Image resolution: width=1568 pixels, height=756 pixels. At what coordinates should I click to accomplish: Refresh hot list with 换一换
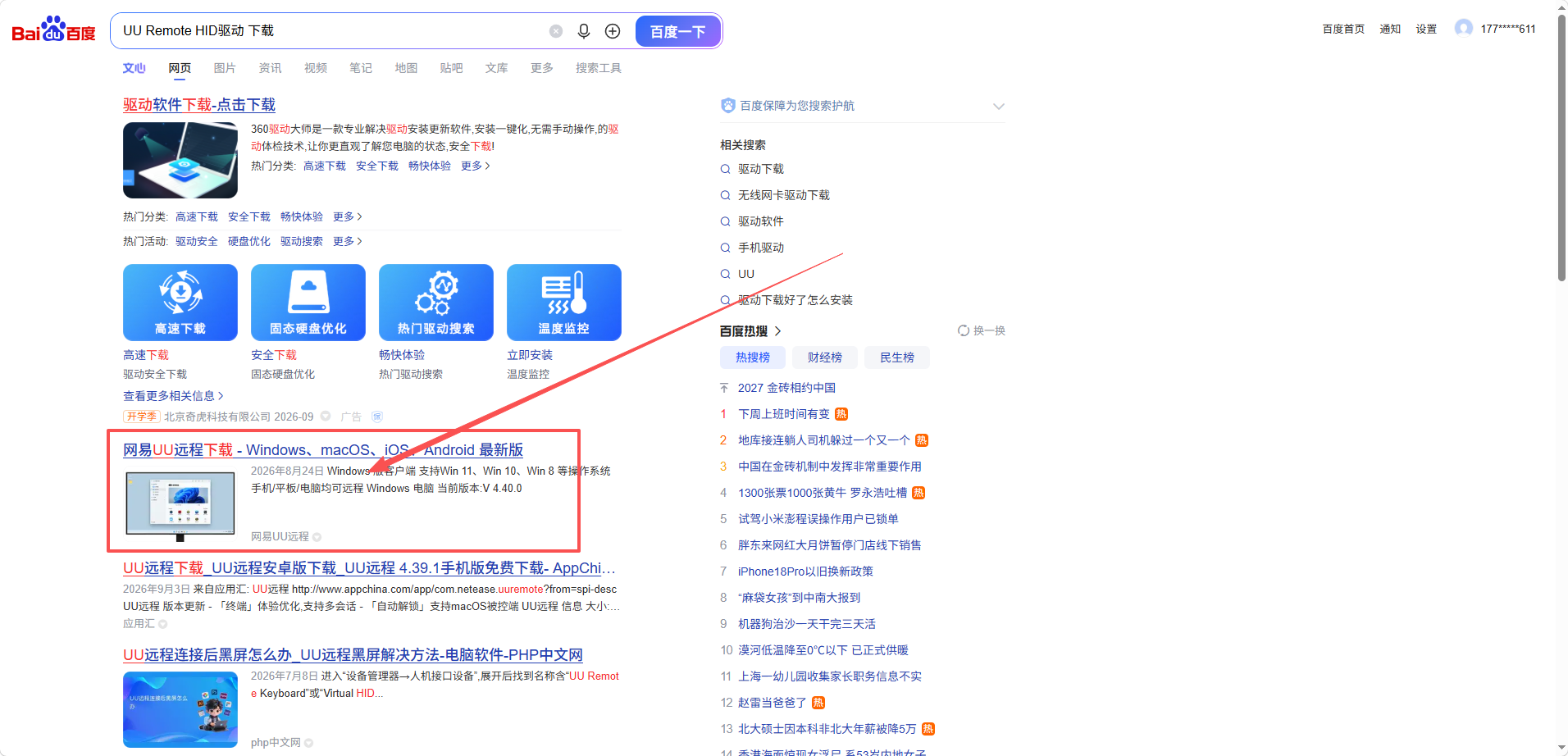point(982,330)
